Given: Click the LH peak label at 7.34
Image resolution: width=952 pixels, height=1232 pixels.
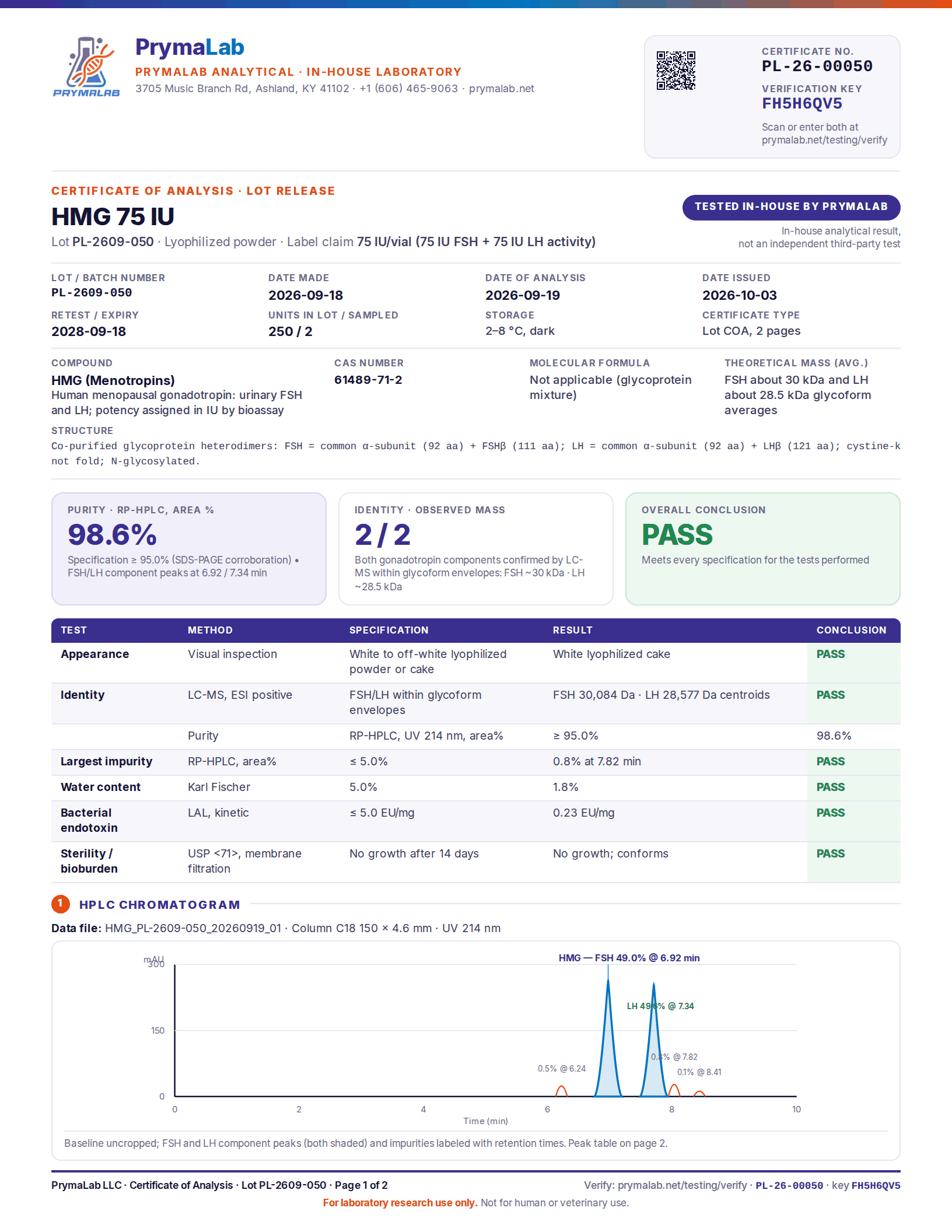Looking at the screenshot, I should coord(660,1006).
